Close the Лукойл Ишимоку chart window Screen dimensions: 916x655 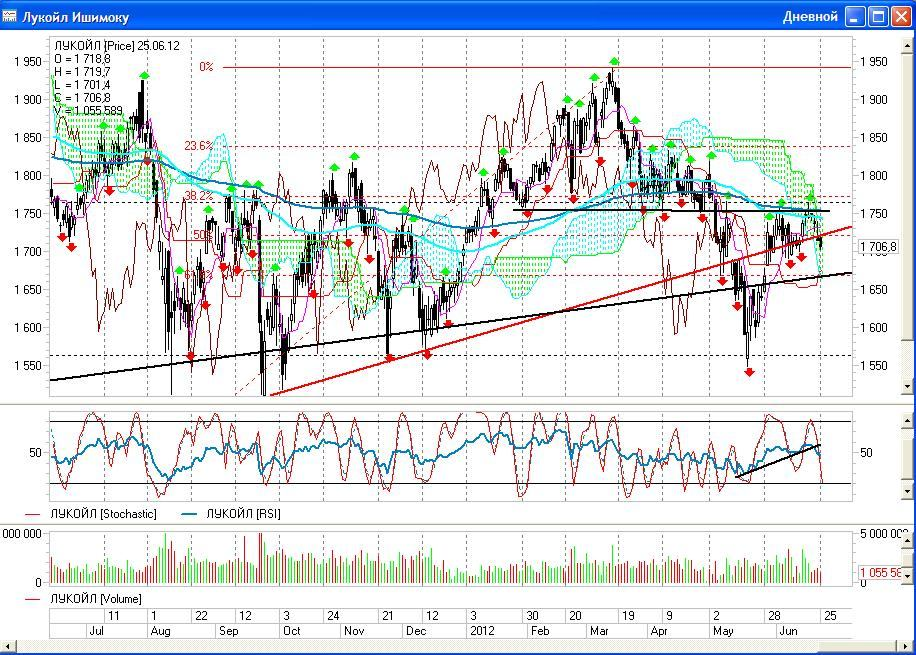tap(901, 16)
